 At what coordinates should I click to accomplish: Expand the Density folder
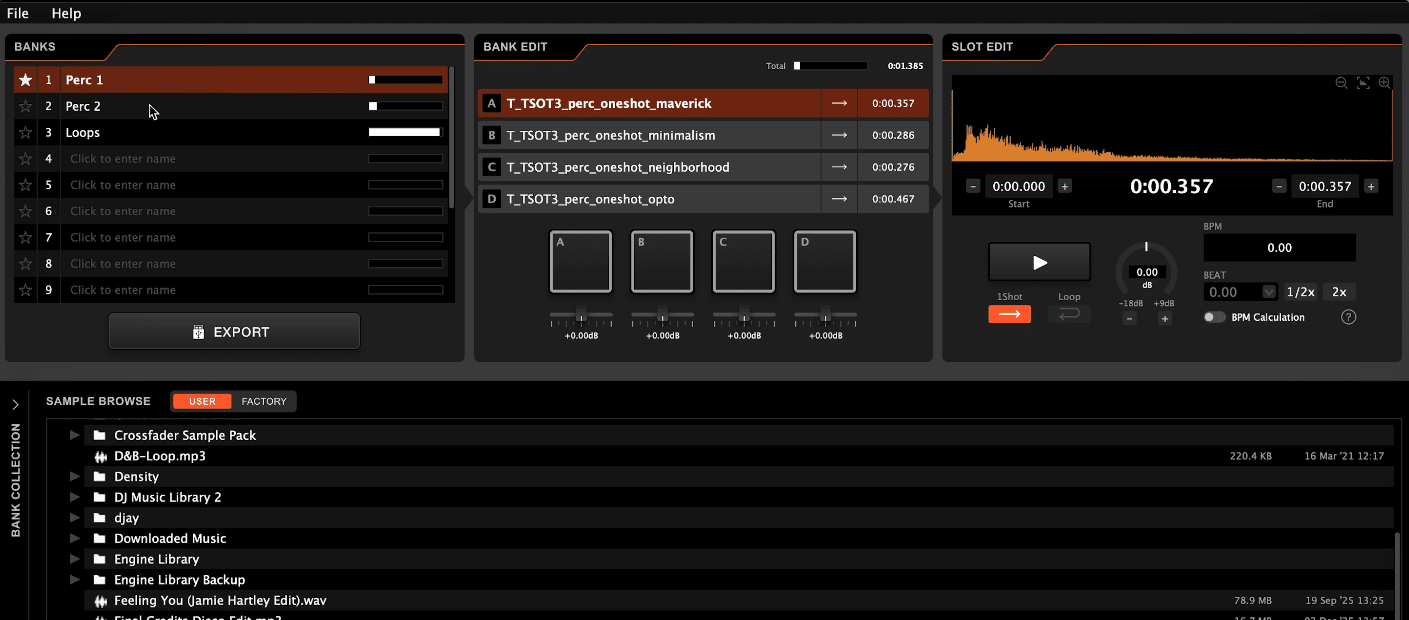coord(74,476)
